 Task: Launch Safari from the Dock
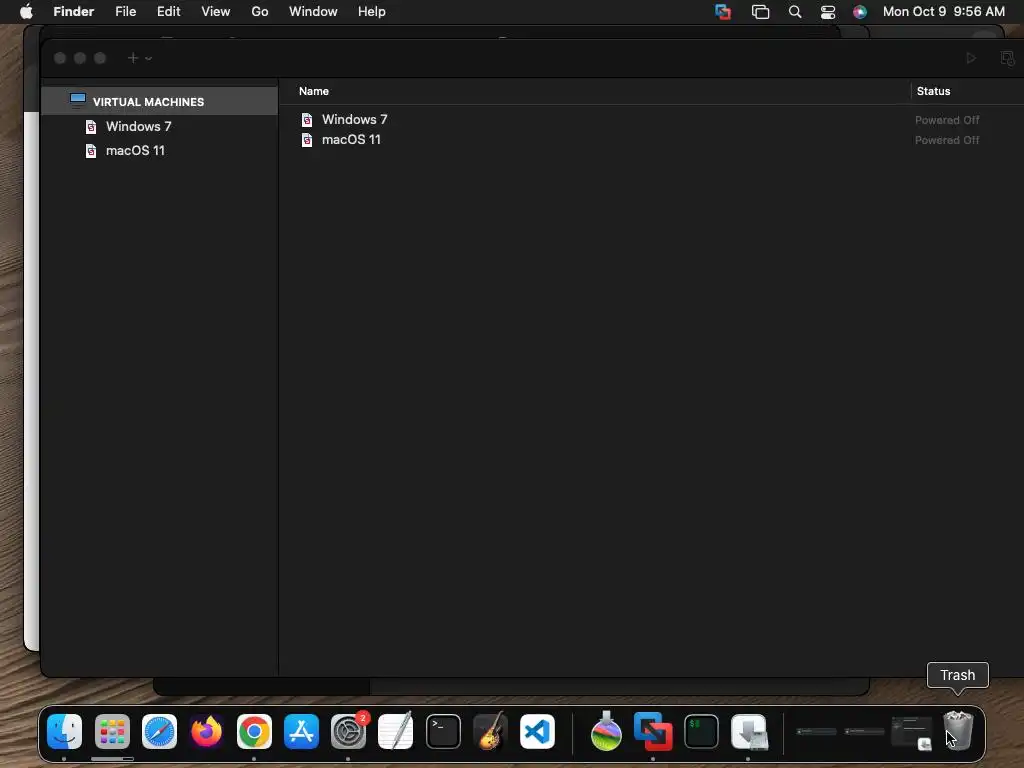(159, 731)
